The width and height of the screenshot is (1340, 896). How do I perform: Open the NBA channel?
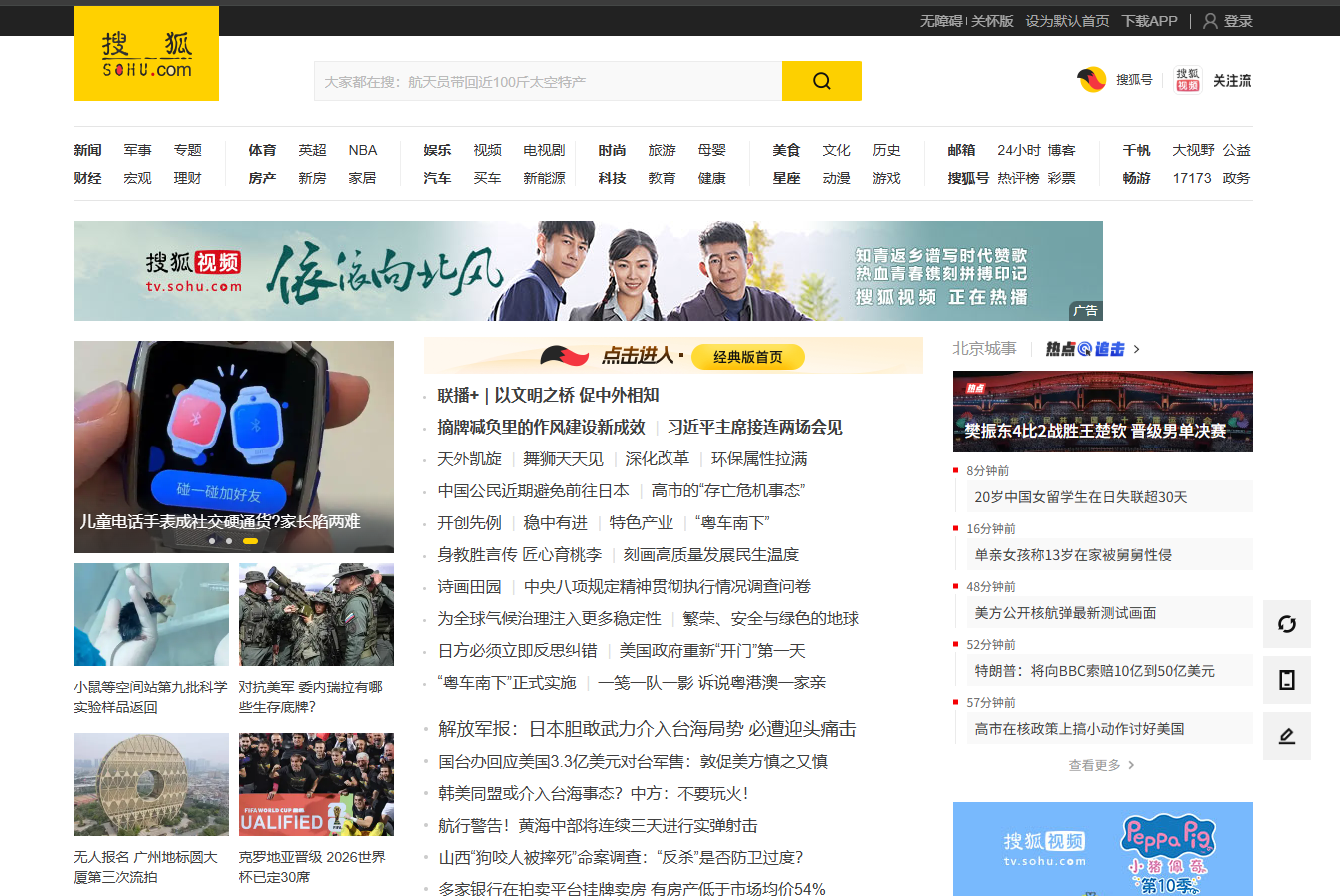pos(363,150)
